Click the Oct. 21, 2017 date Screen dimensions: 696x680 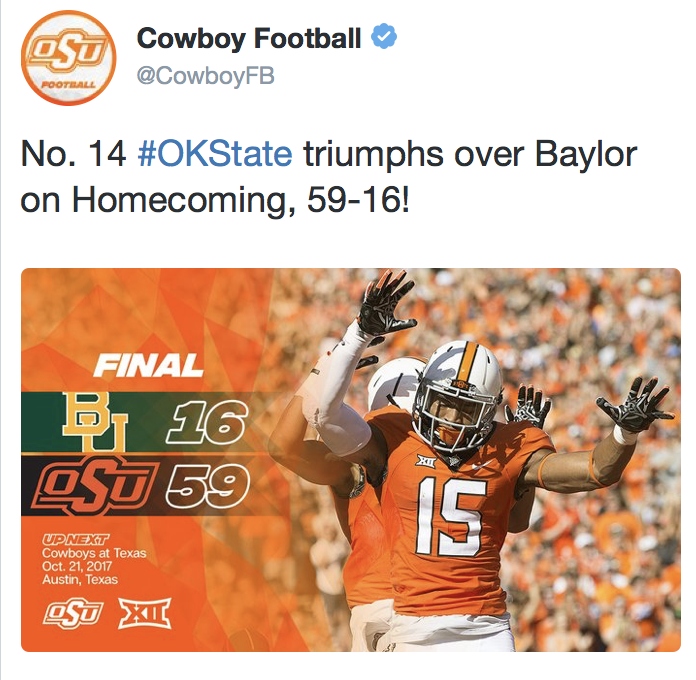tap(80, 566)
